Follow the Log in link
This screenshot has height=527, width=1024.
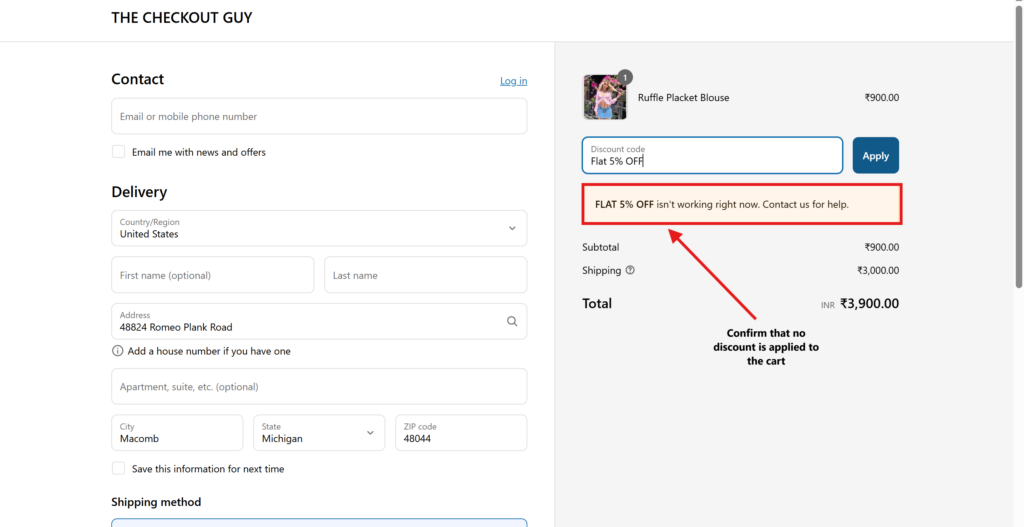point(513,81)
